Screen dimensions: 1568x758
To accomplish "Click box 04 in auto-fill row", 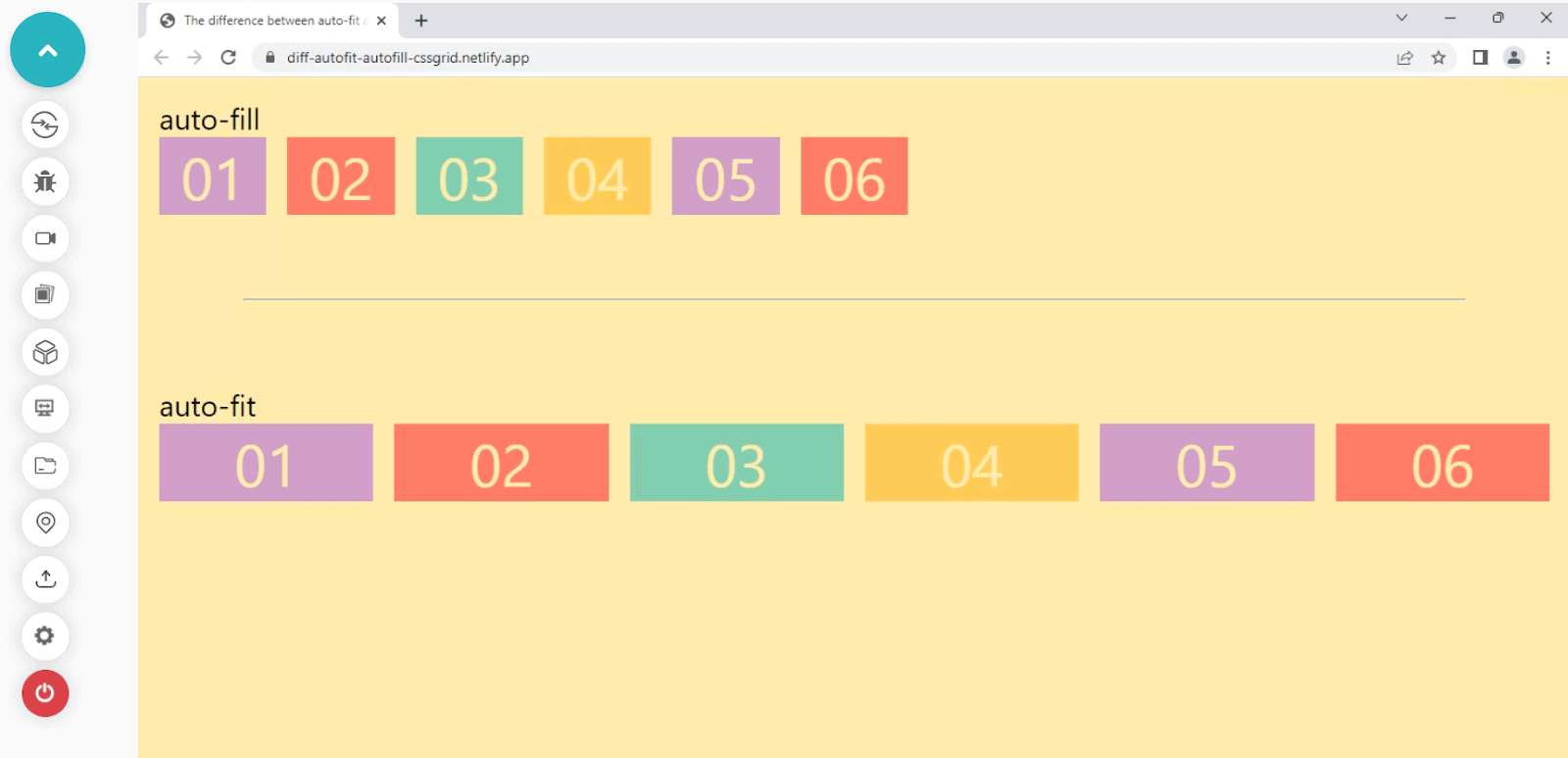I will tap(598, 177).
